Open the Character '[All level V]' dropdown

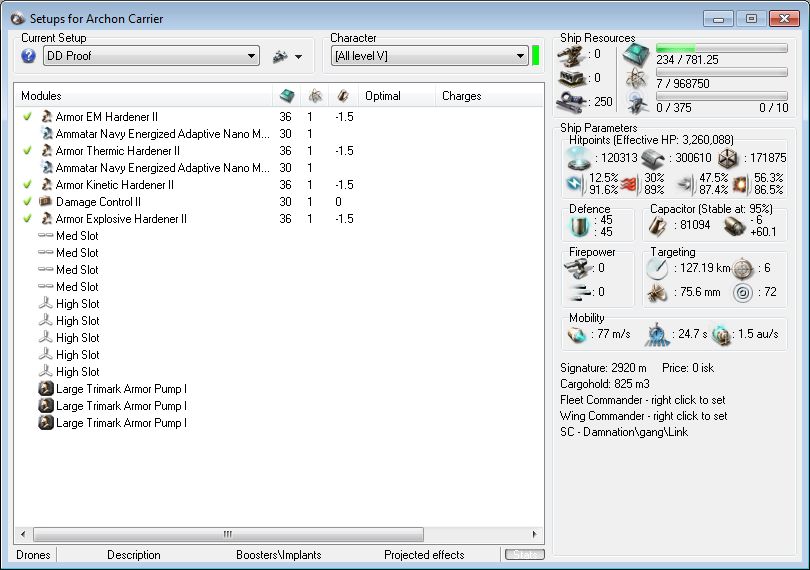(429, 56)
